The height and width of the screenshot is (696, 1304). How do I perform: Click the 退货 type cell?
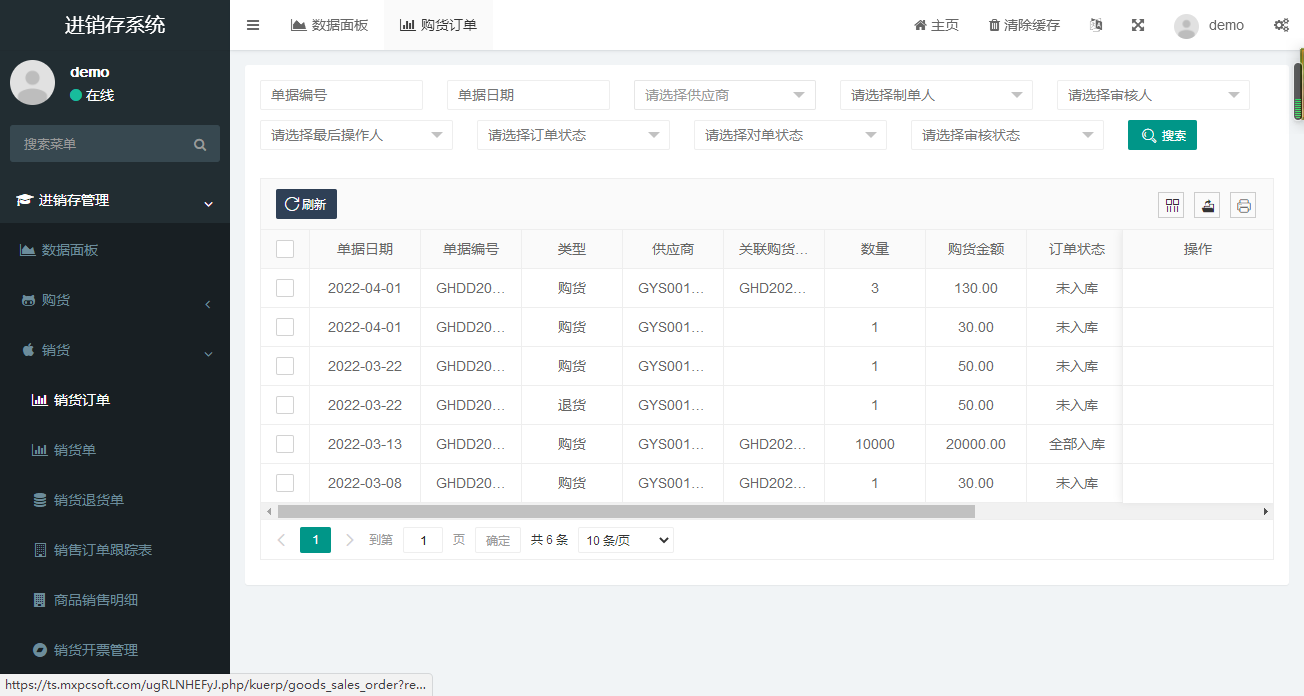point(572,405)
